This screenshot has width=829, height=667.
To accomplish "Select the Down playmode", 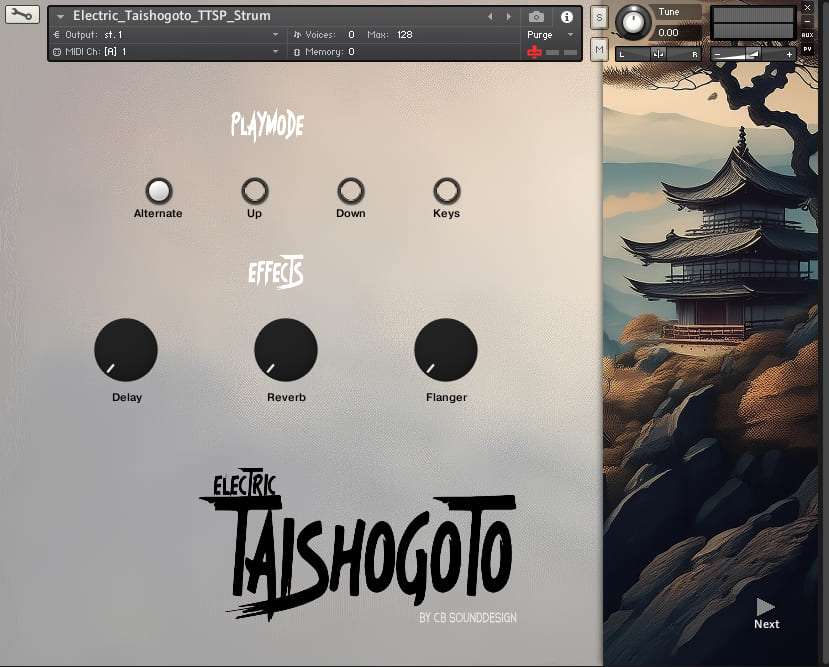I will click(x=351, y=191).
